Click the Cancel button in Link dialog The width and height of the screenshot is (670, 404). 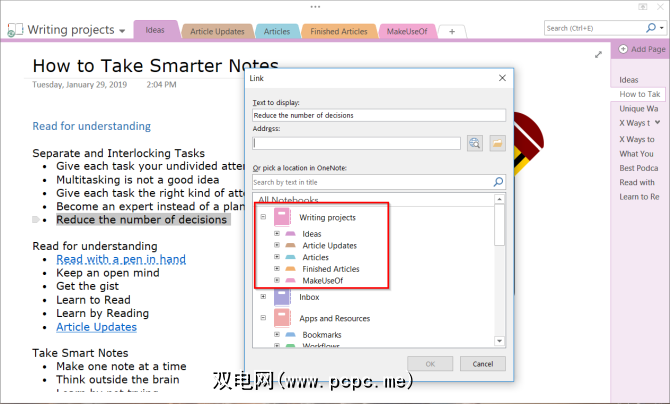pyautogui.click(x=483, y=364)
